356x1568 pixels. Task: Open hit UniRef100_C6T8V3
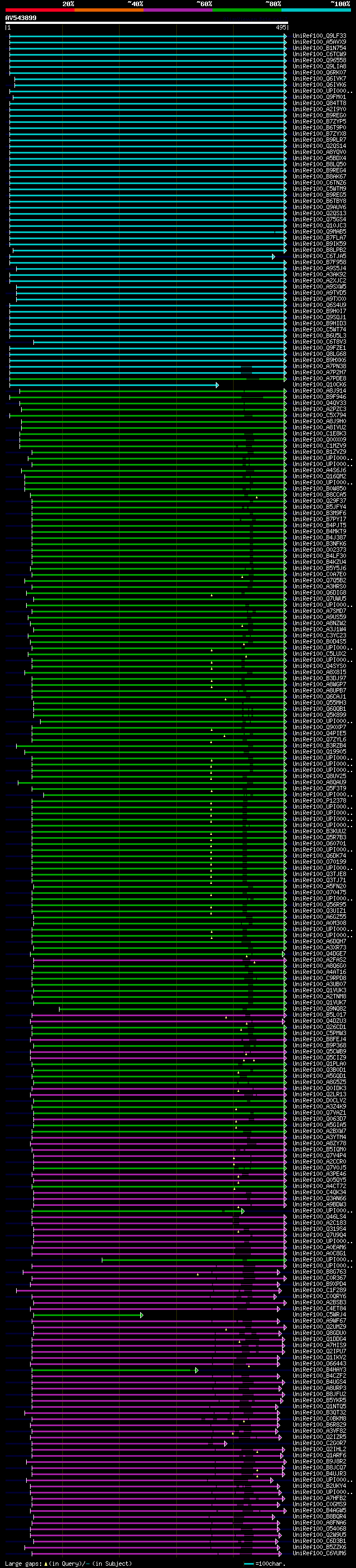(319, 342)
